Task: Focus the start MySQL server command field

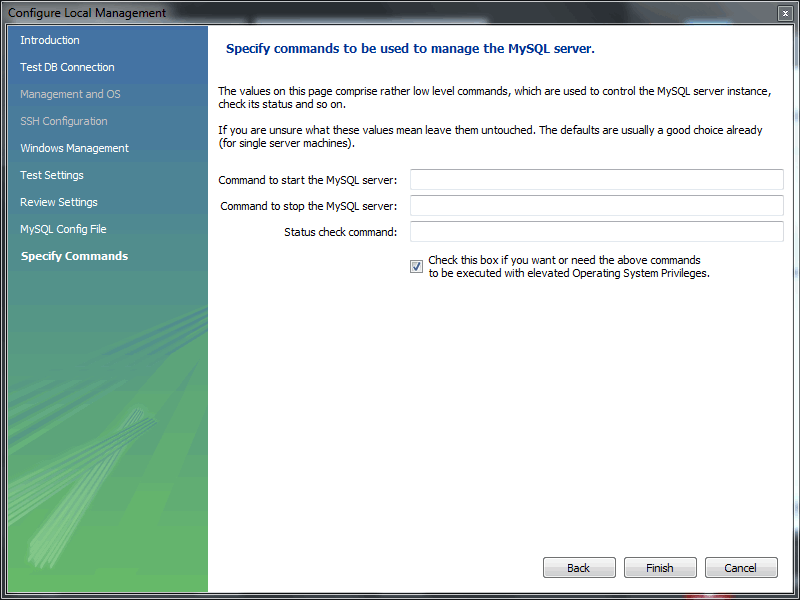Action: click(596, 180)
